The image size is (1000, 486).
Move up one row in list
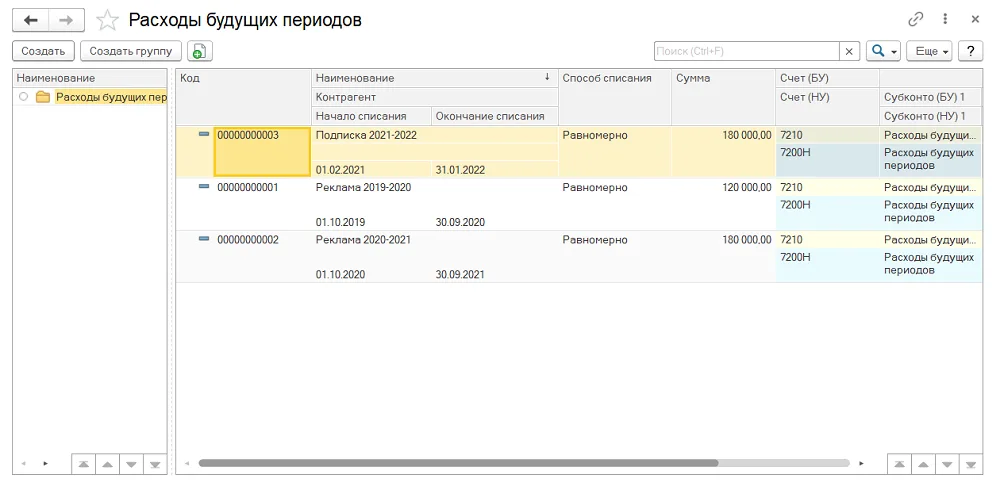tap(923, 464)
